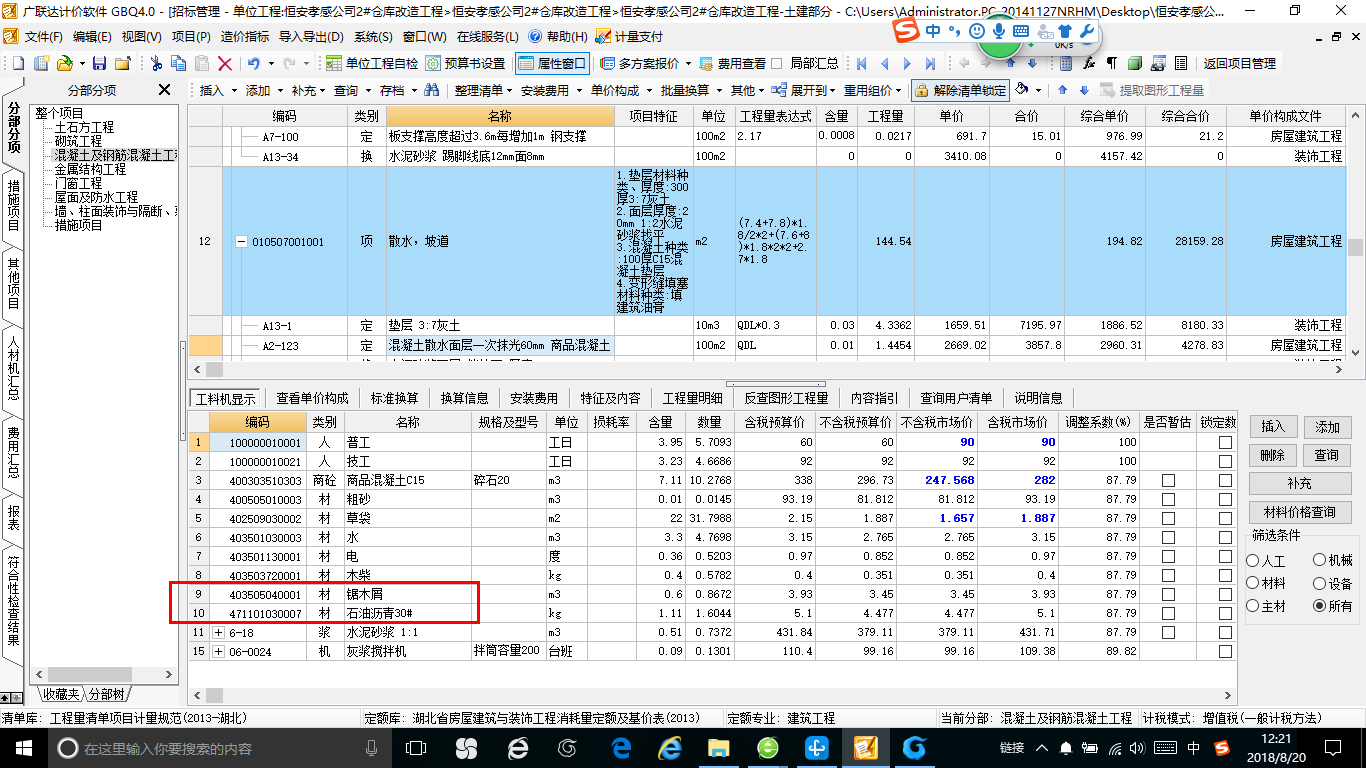Select the 主材 filter radio button
This screenshot has width=1366, height=768.
tap(1253, 606)
